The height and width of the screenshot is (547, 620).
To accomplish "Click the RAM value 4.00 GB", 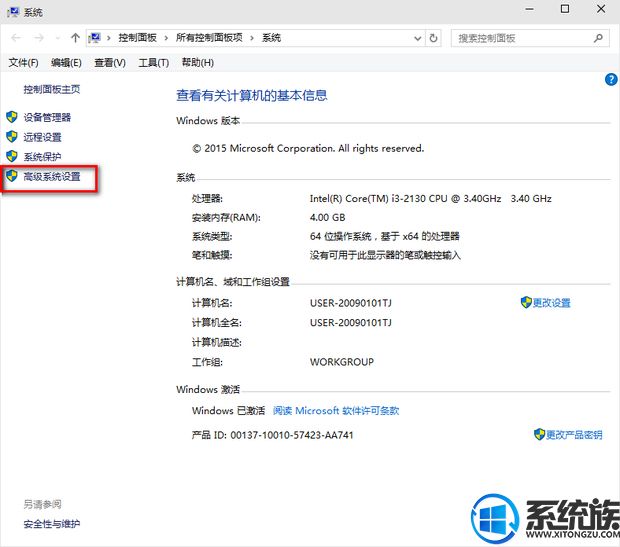I will [327, 218].
